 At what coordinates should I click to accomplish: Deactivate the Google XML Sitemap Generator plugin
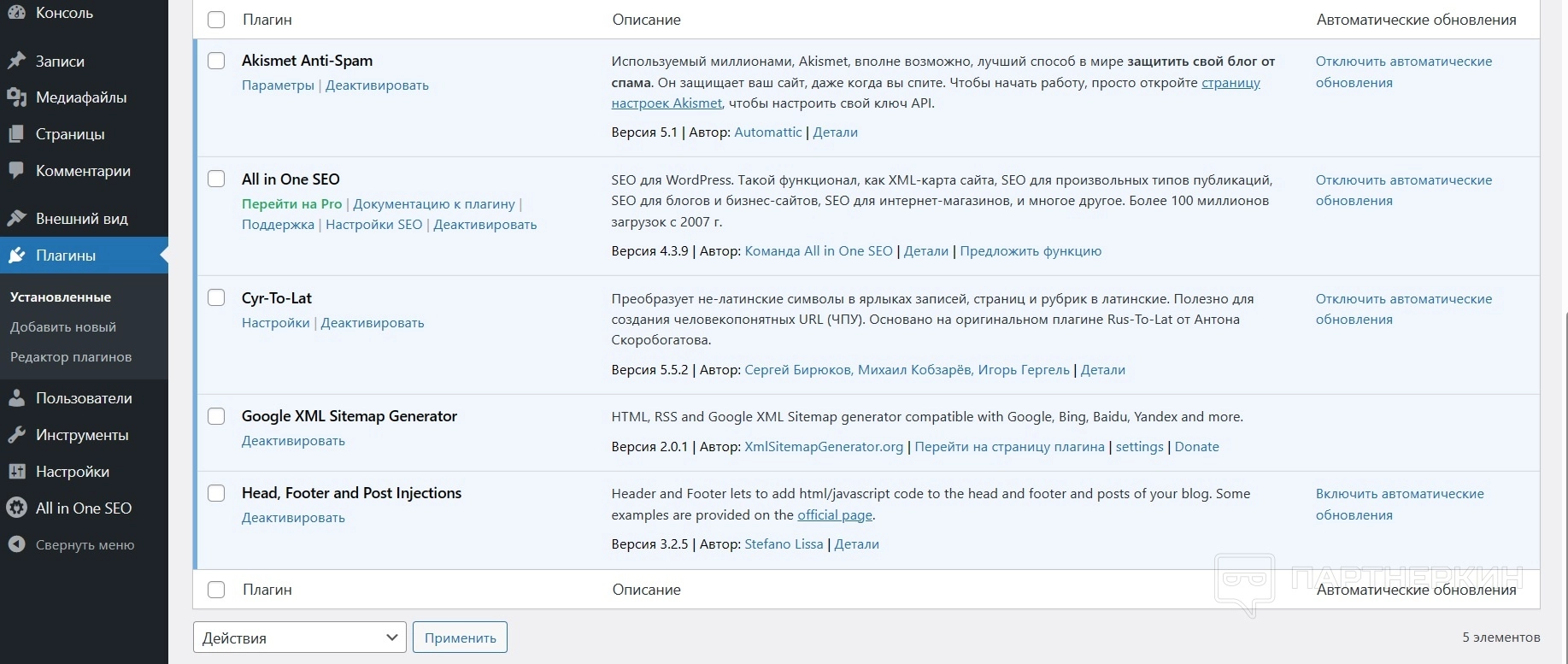[x=293, y=441]
